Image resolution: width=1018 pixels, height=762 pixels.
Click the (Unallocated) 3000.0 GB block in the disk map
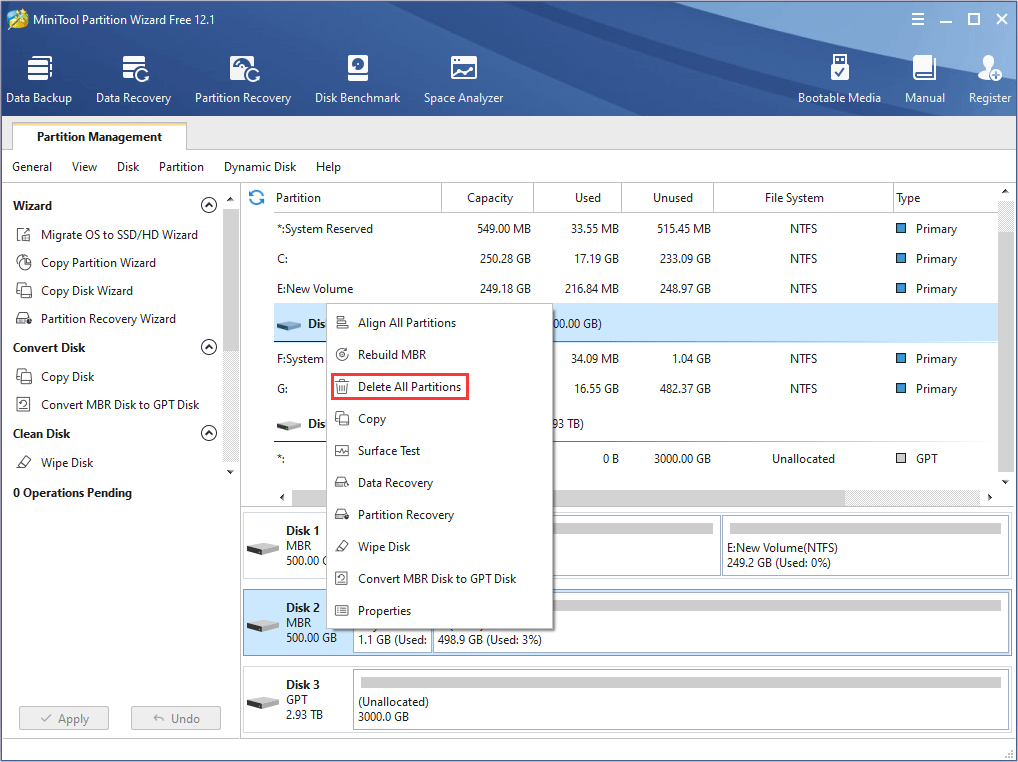tap(680, 701)
